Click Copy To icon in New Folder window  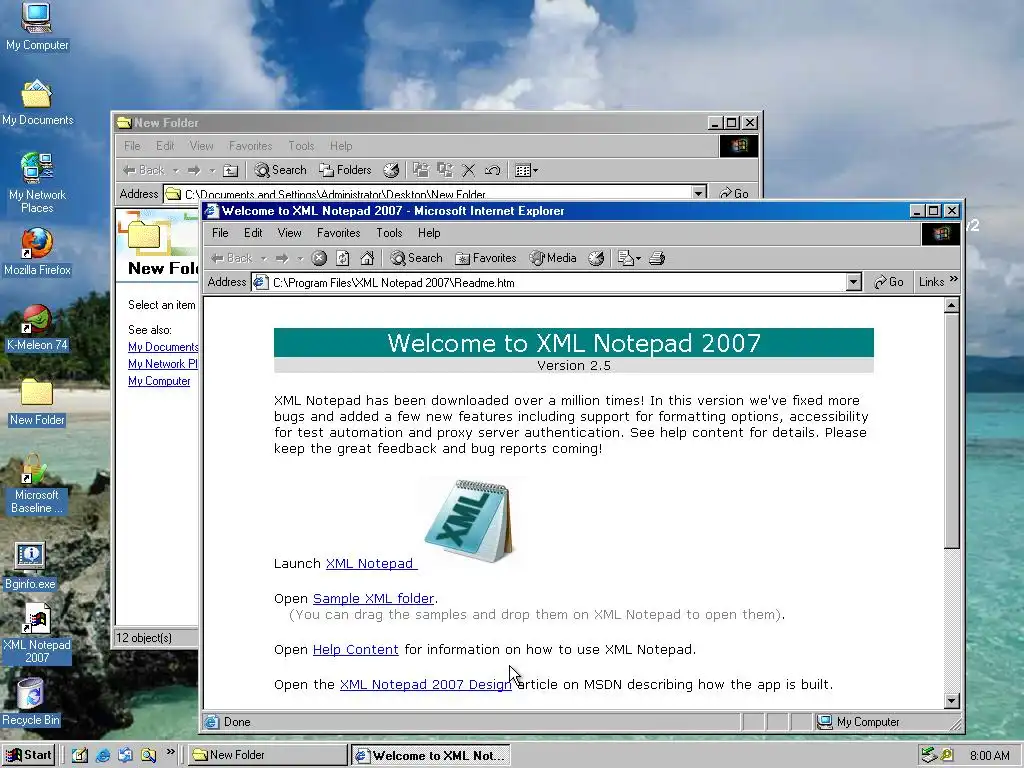tap(445, 170)
